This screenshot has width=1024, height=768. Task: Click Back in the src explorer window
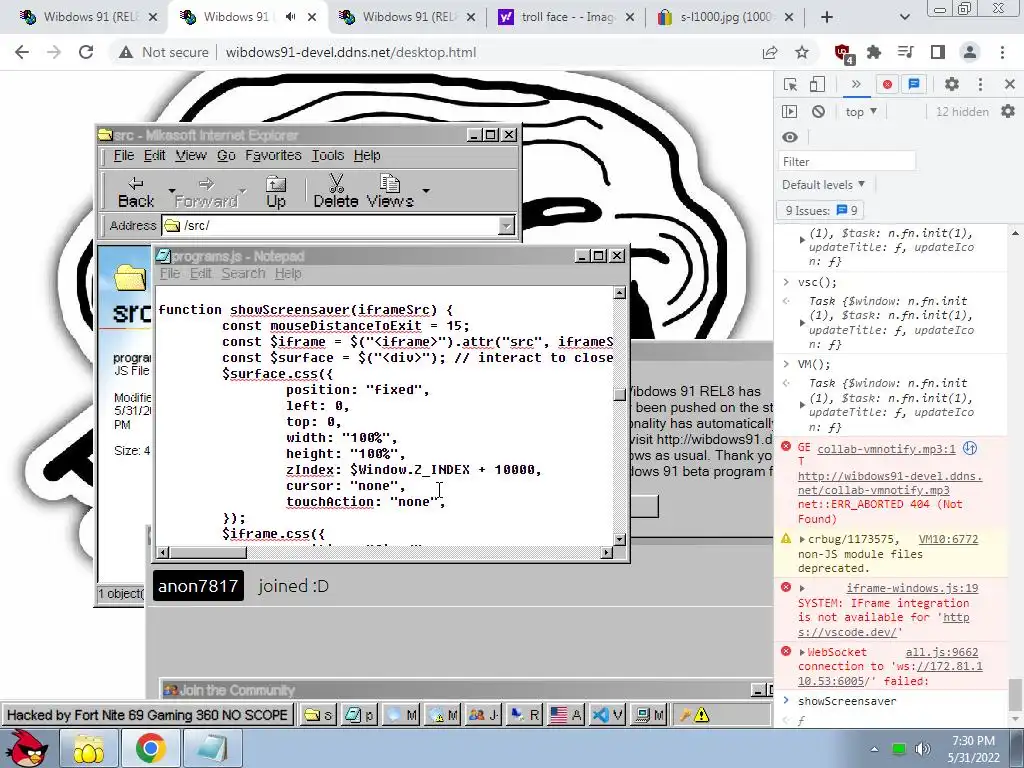(x=136, y=192)
